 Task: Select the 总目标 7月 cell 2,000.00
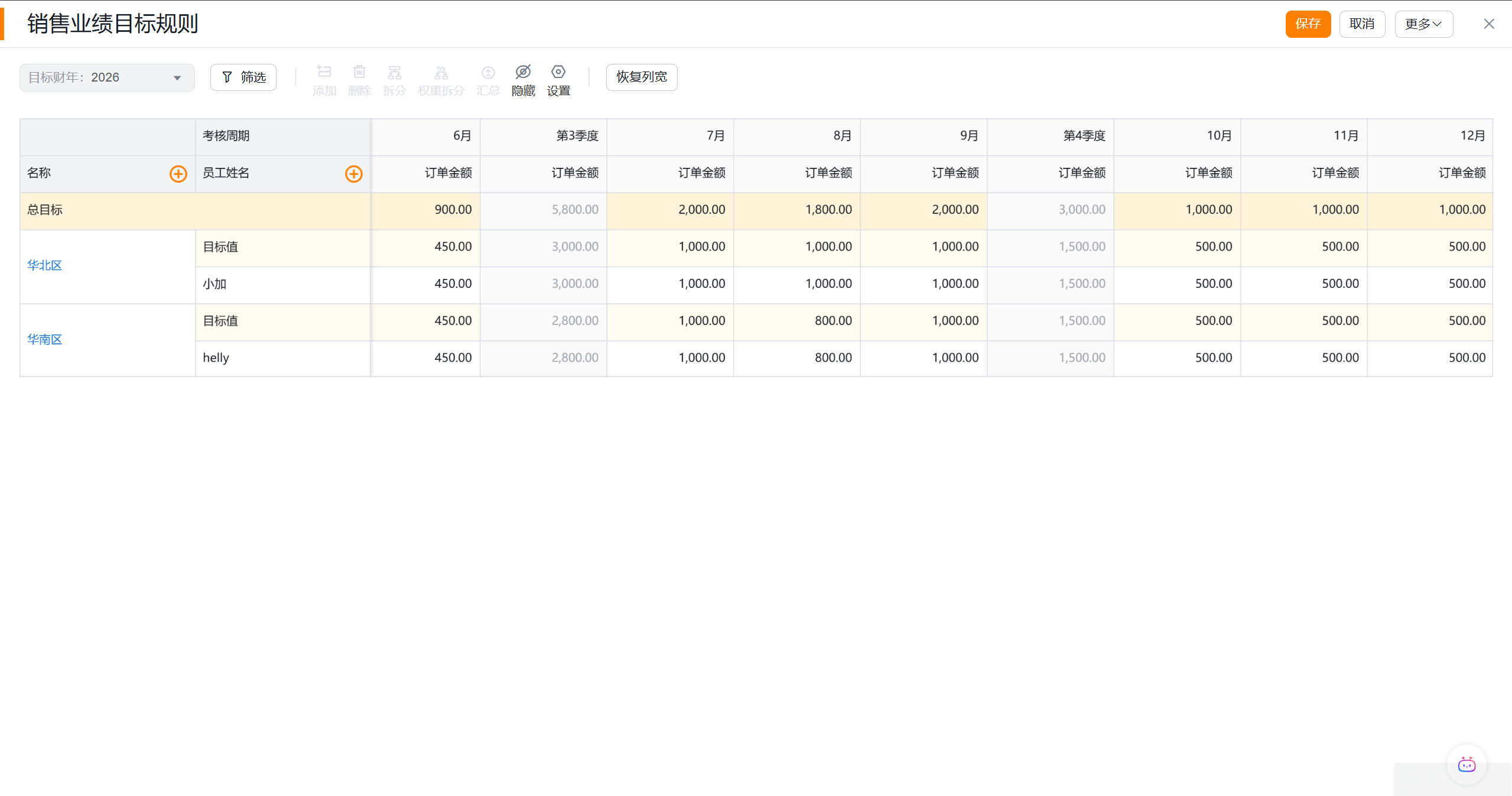point(701,210)
